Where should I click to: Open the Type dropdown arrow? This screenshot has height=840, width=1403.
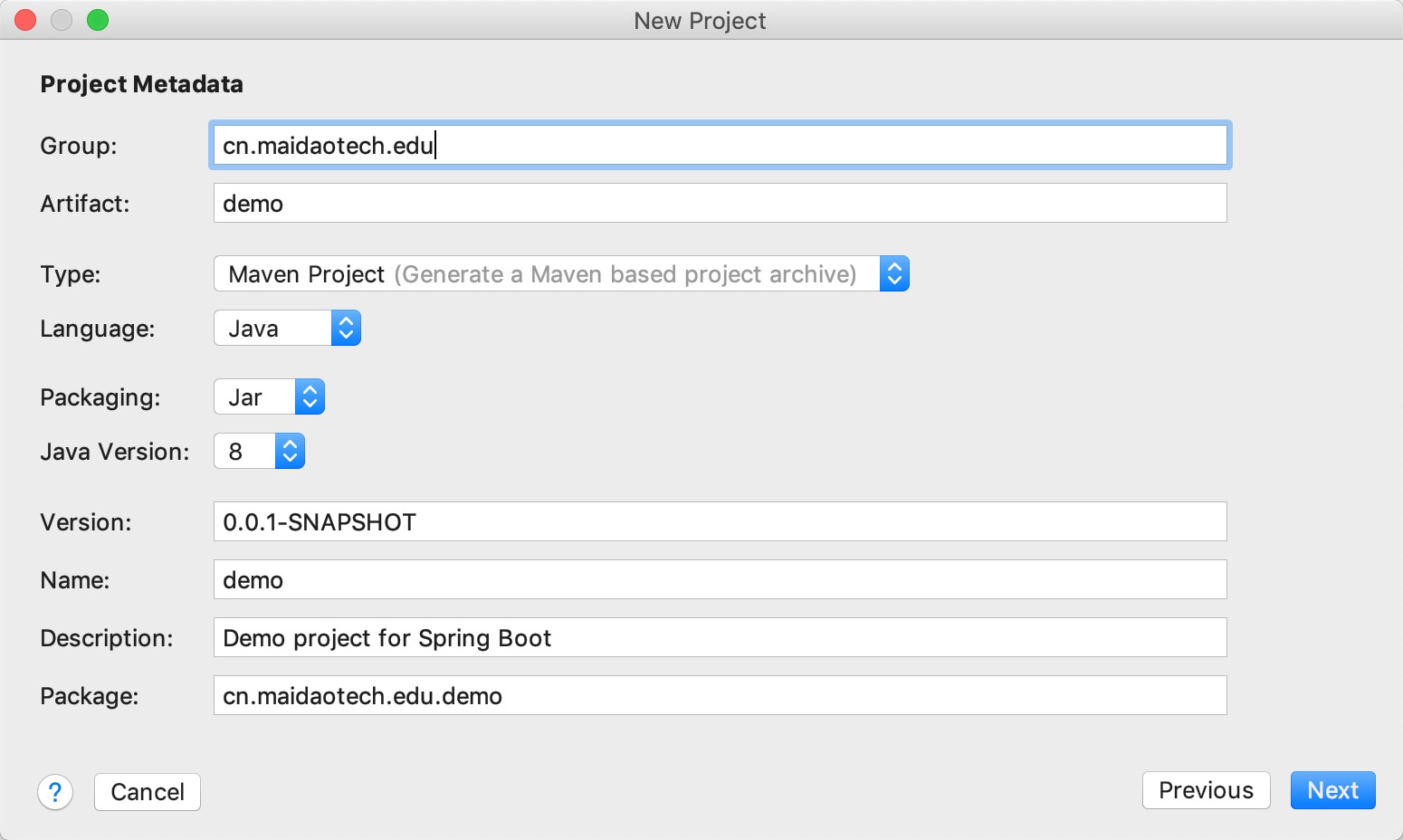click(894, 273)
